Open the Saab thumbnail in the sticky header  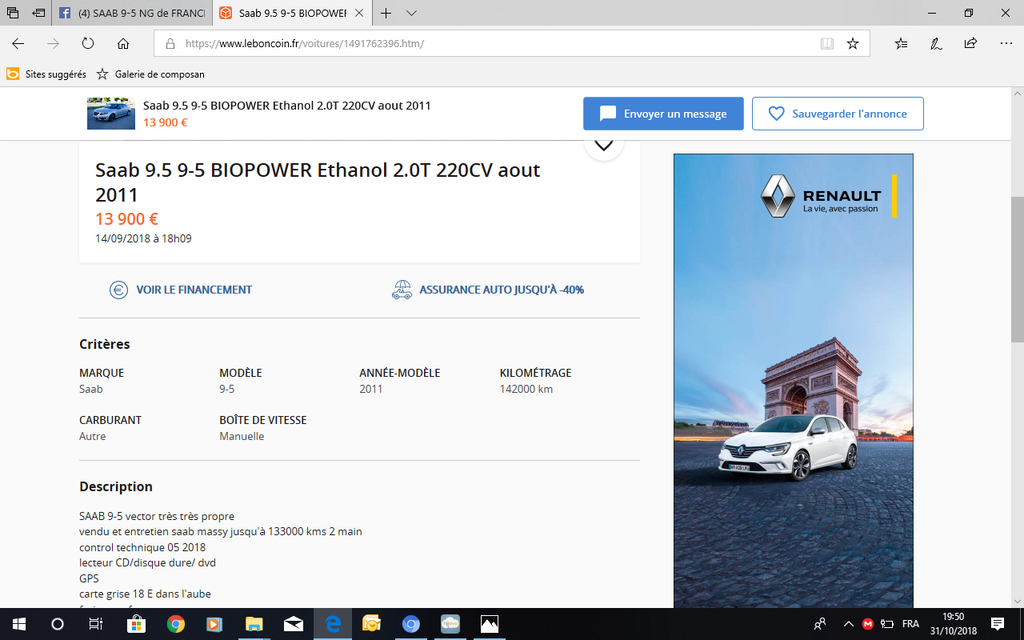point(111,114)
